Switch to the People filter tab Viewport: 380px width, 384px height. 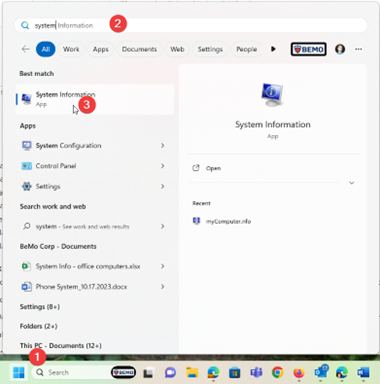pos(246,49)
